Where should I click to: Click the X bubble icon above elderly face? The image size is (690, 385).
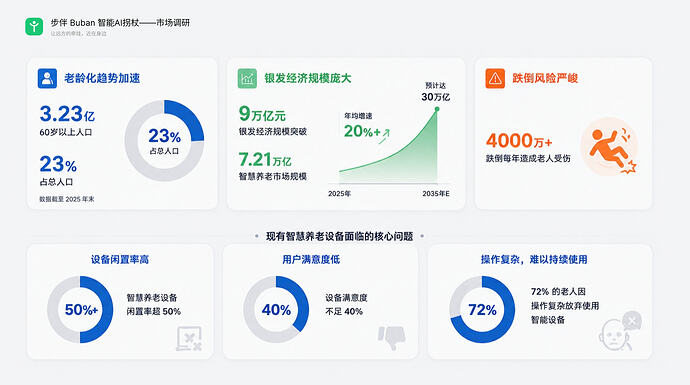(632, 321)
